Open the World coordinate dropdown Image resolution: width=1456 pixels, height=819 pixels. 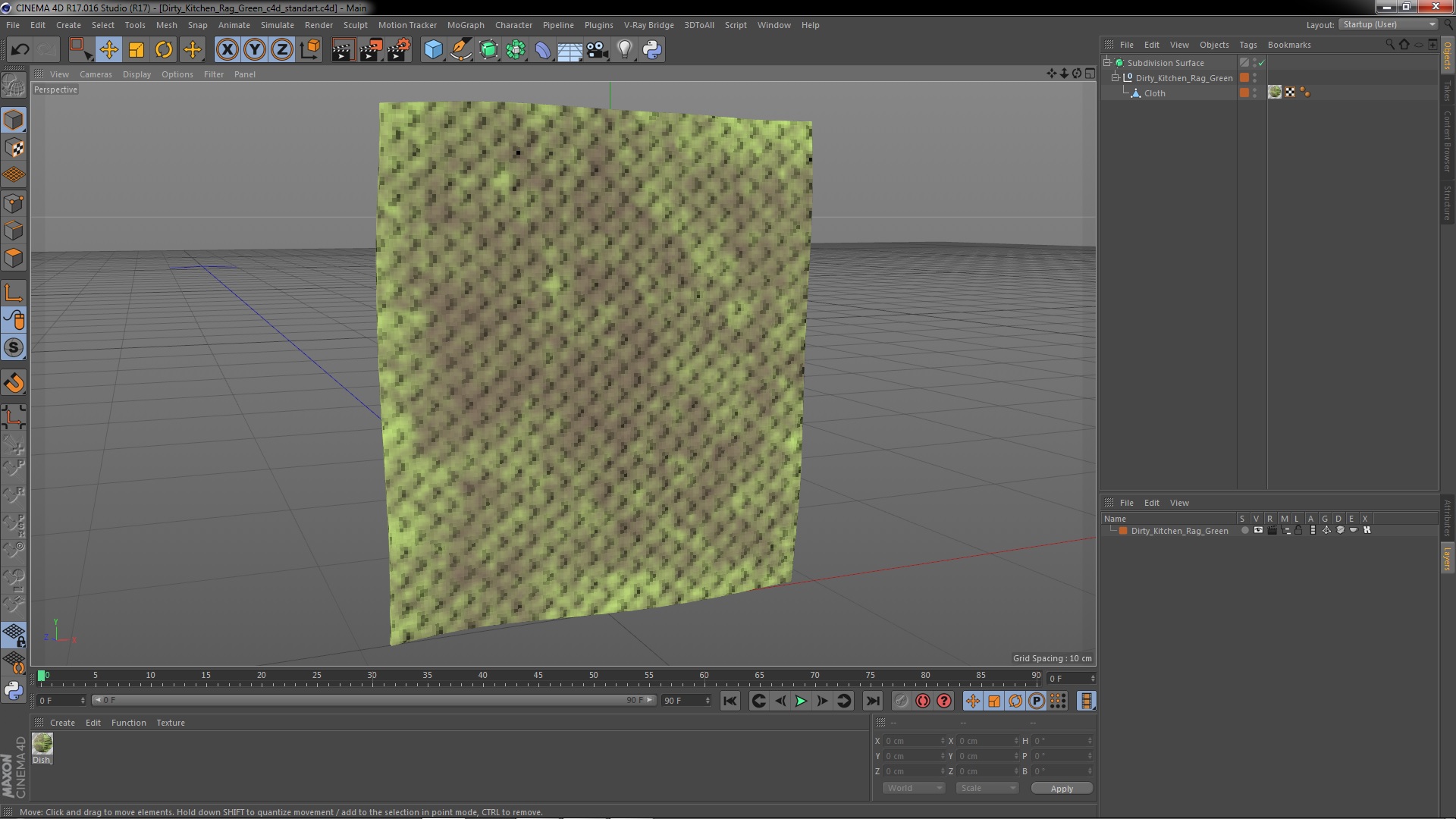pos(914,788)
